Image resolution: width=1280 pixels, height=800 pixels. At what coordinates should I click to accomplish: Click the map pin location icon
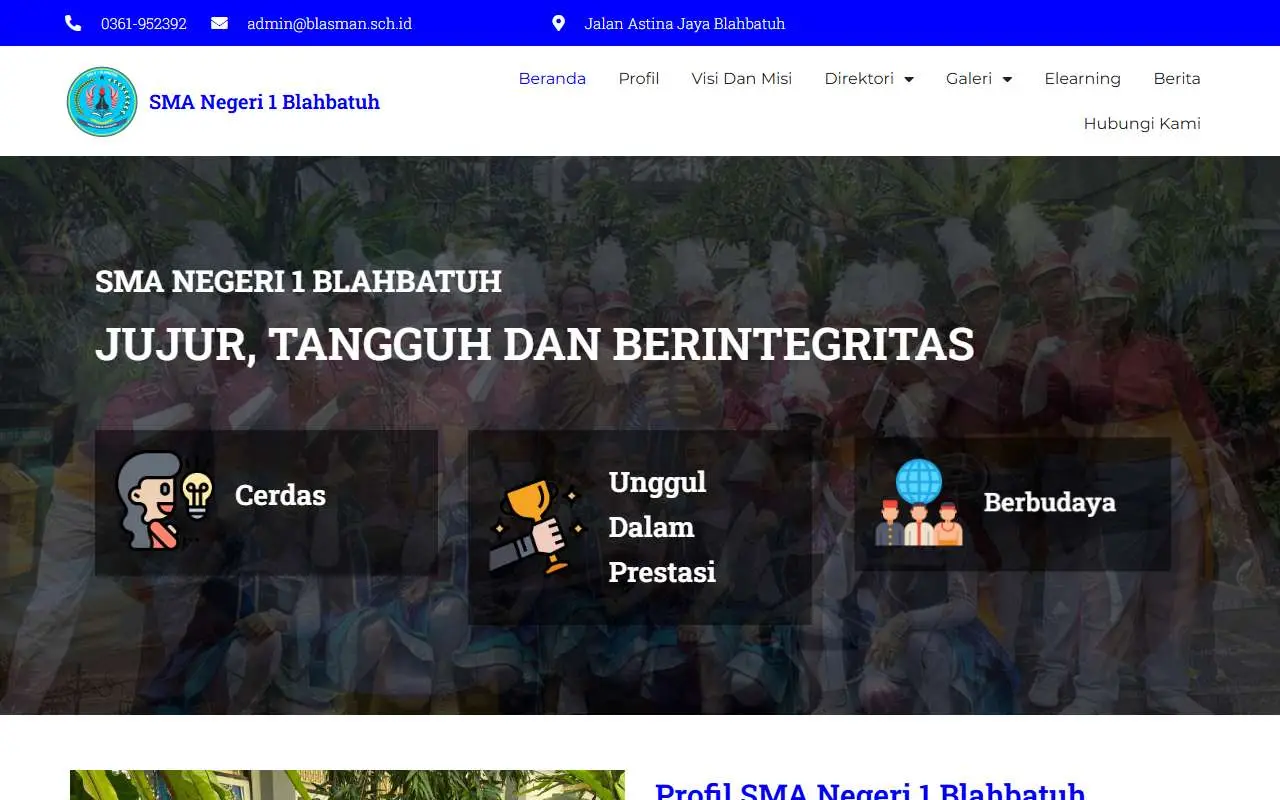(559, 23)
